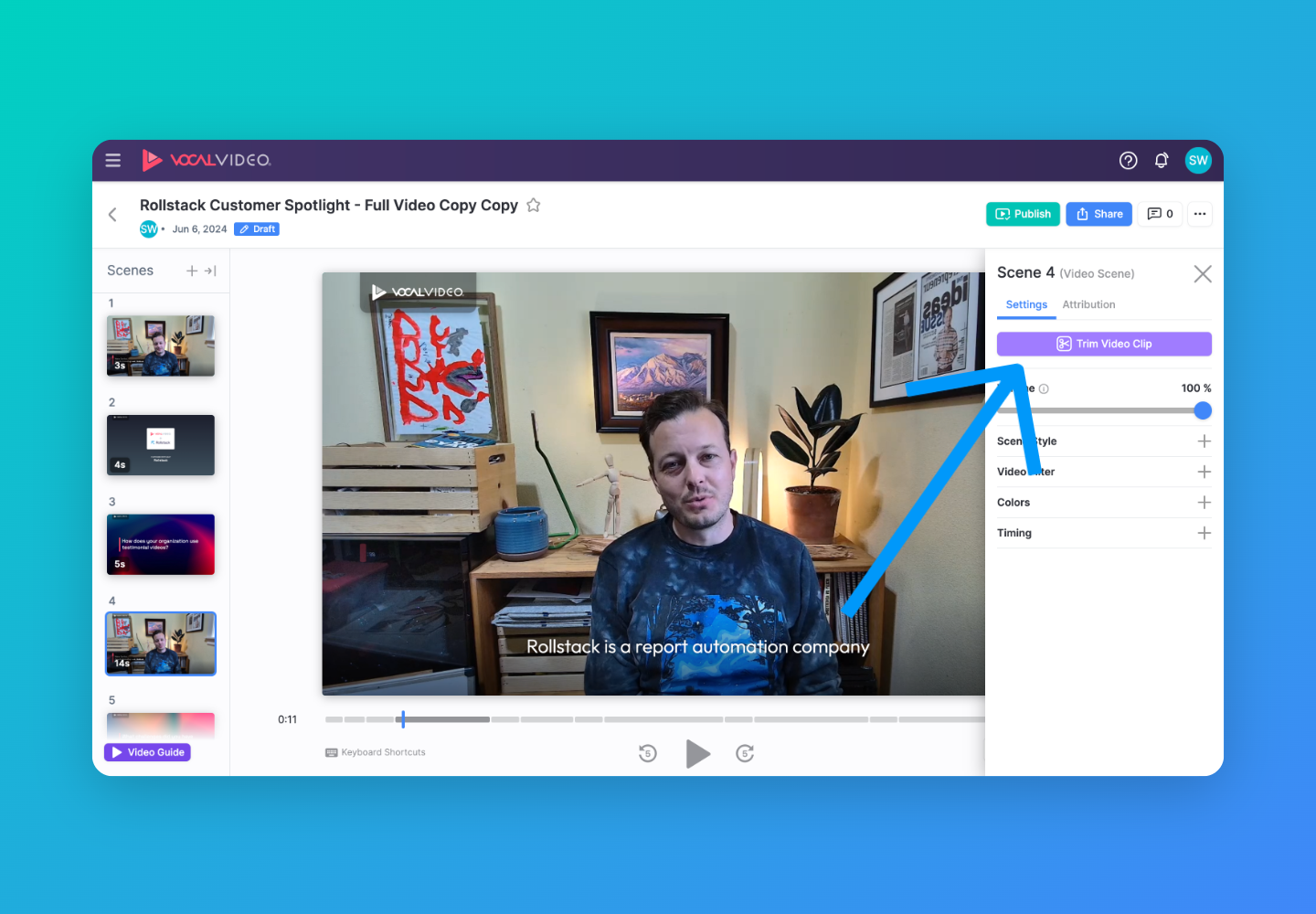Click the SW author avatar under title
This screenshot has width=1316, height=914.
tap(149, 229)
